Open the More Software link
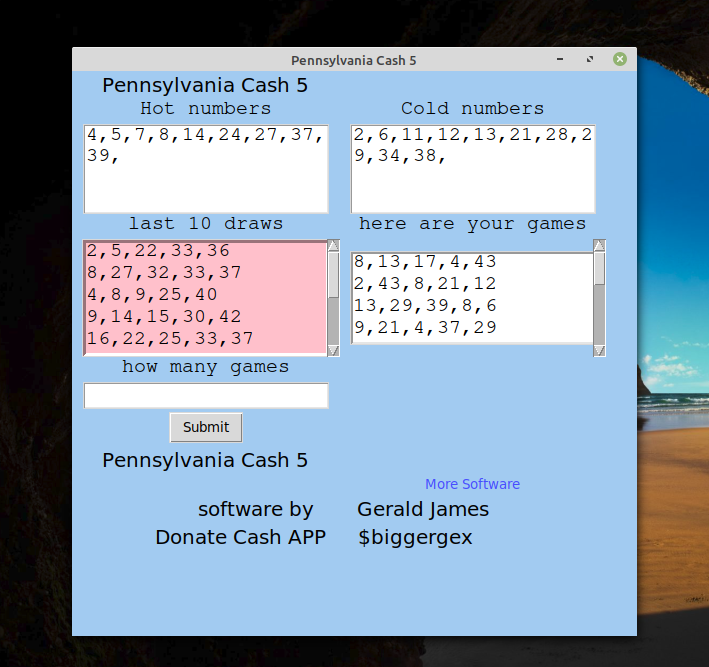This screenshot has width=709, height=667. [x=473, y=484]
